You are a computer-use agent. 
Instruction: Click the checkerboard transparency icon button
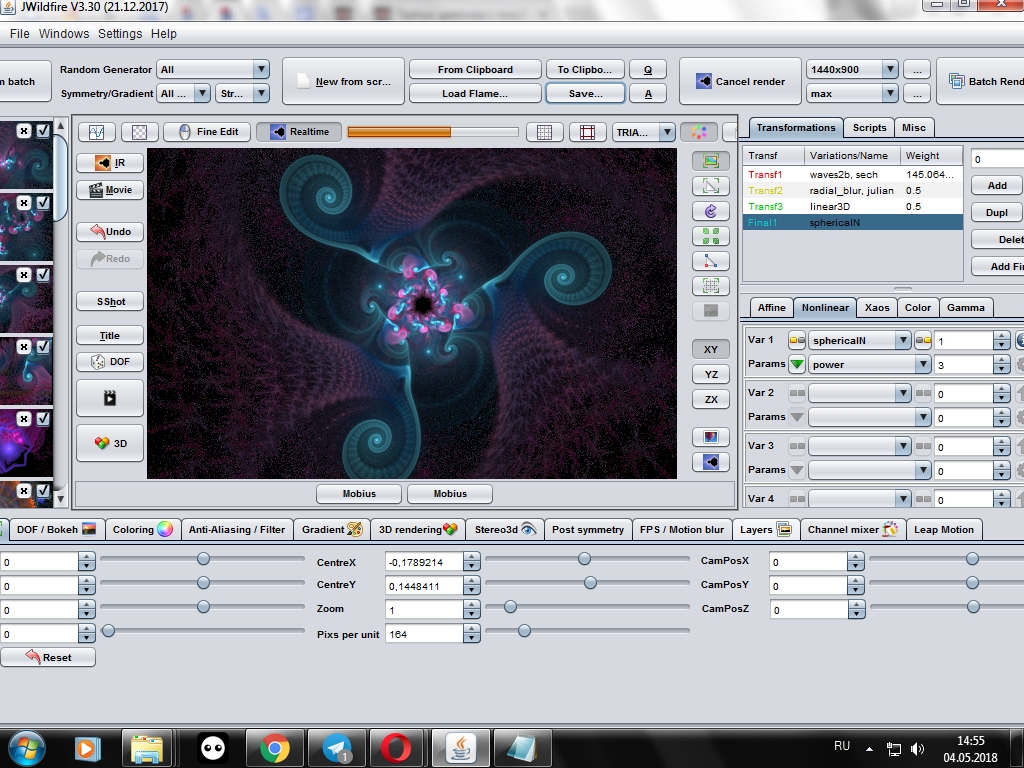coord(139,132)
